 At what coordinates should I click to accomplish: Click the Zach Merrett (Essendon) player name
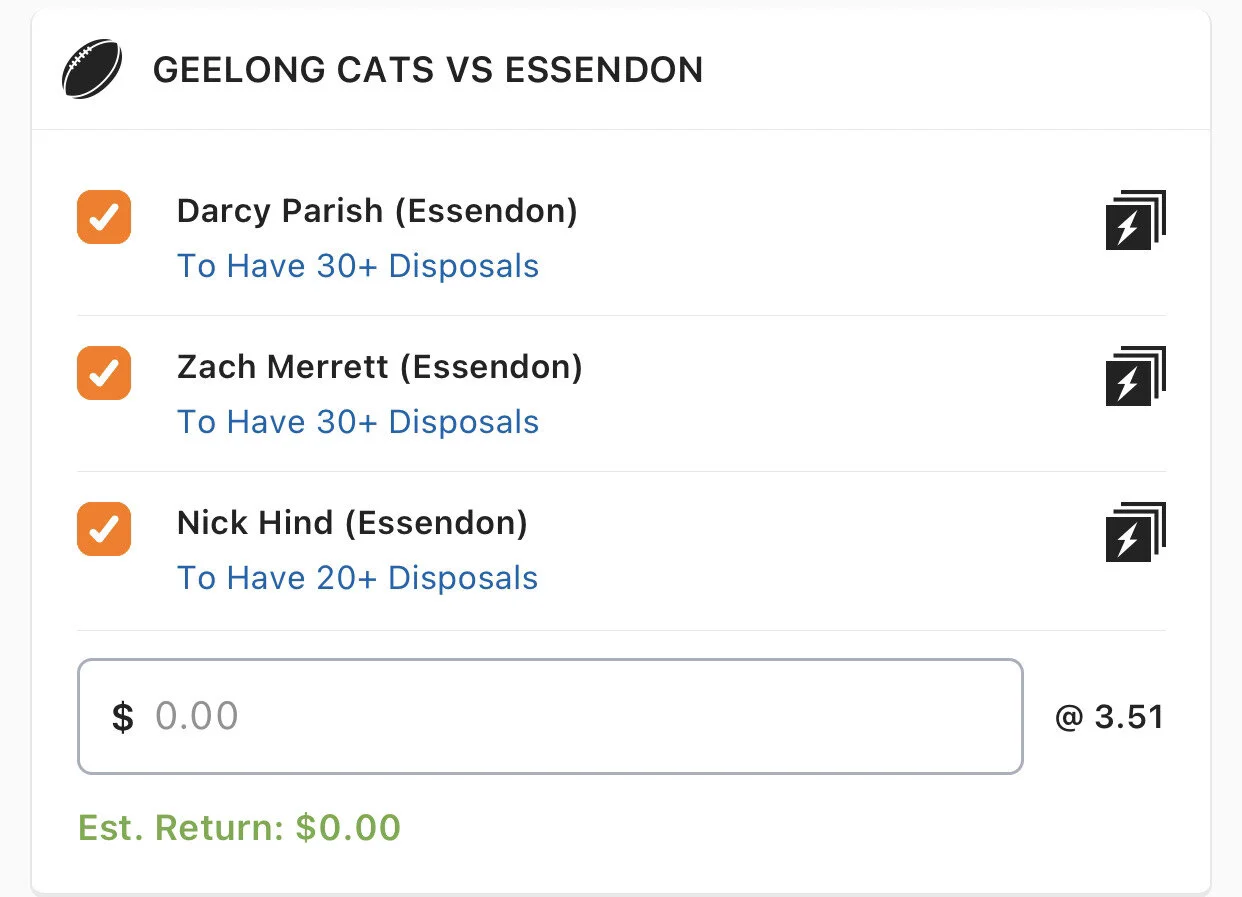pos(379,367)
